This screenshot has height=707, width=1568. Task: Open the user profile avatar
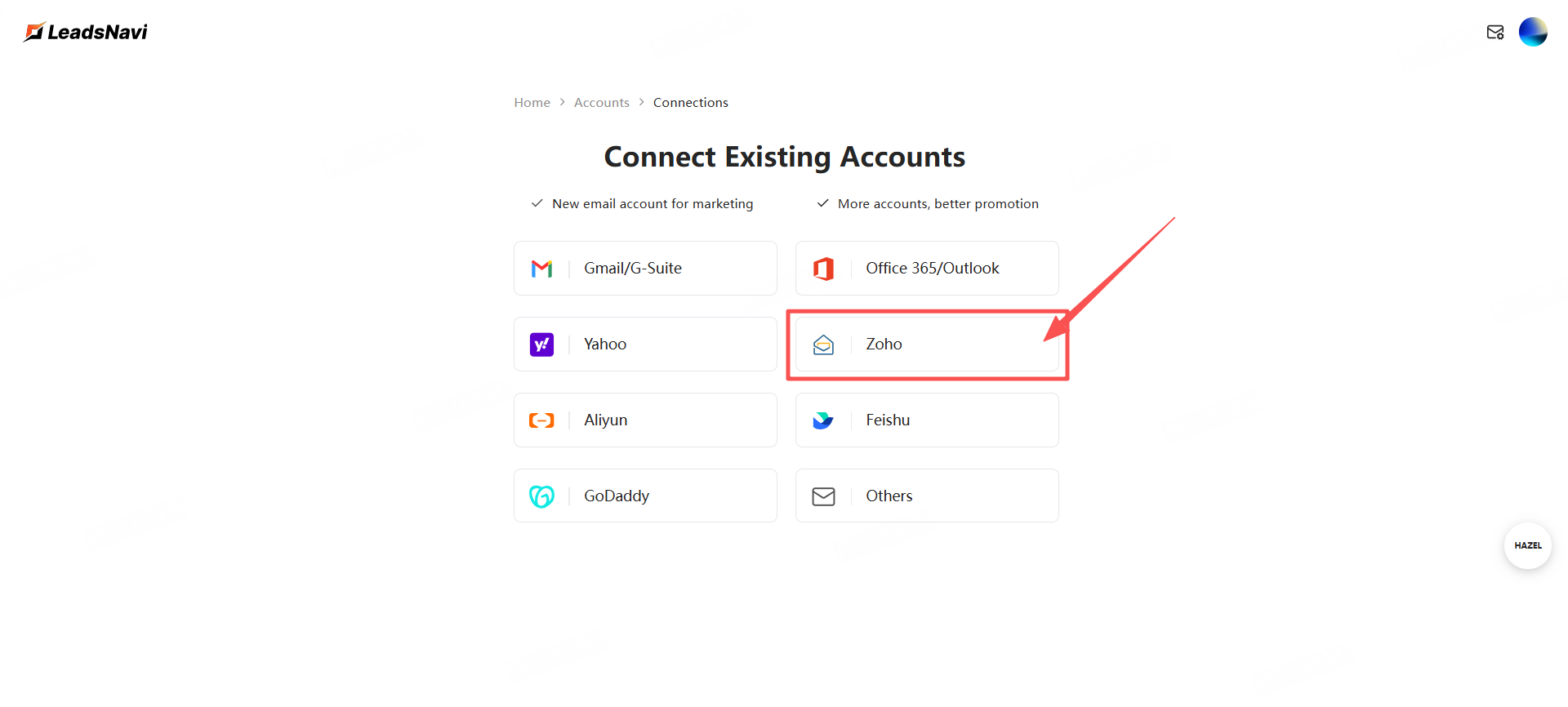[x=1533, y=32]
